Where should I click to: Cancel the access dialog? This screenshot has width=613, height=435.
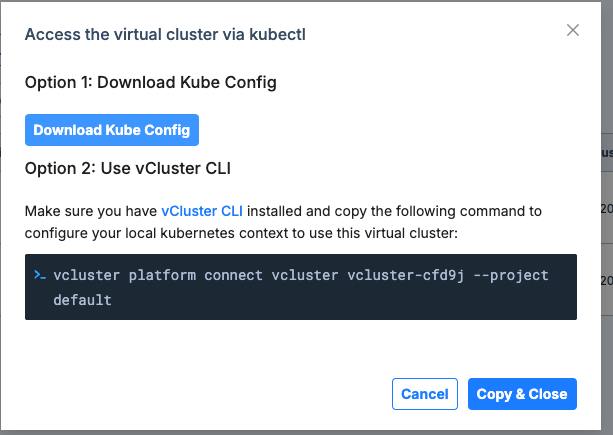coord(425,394)
